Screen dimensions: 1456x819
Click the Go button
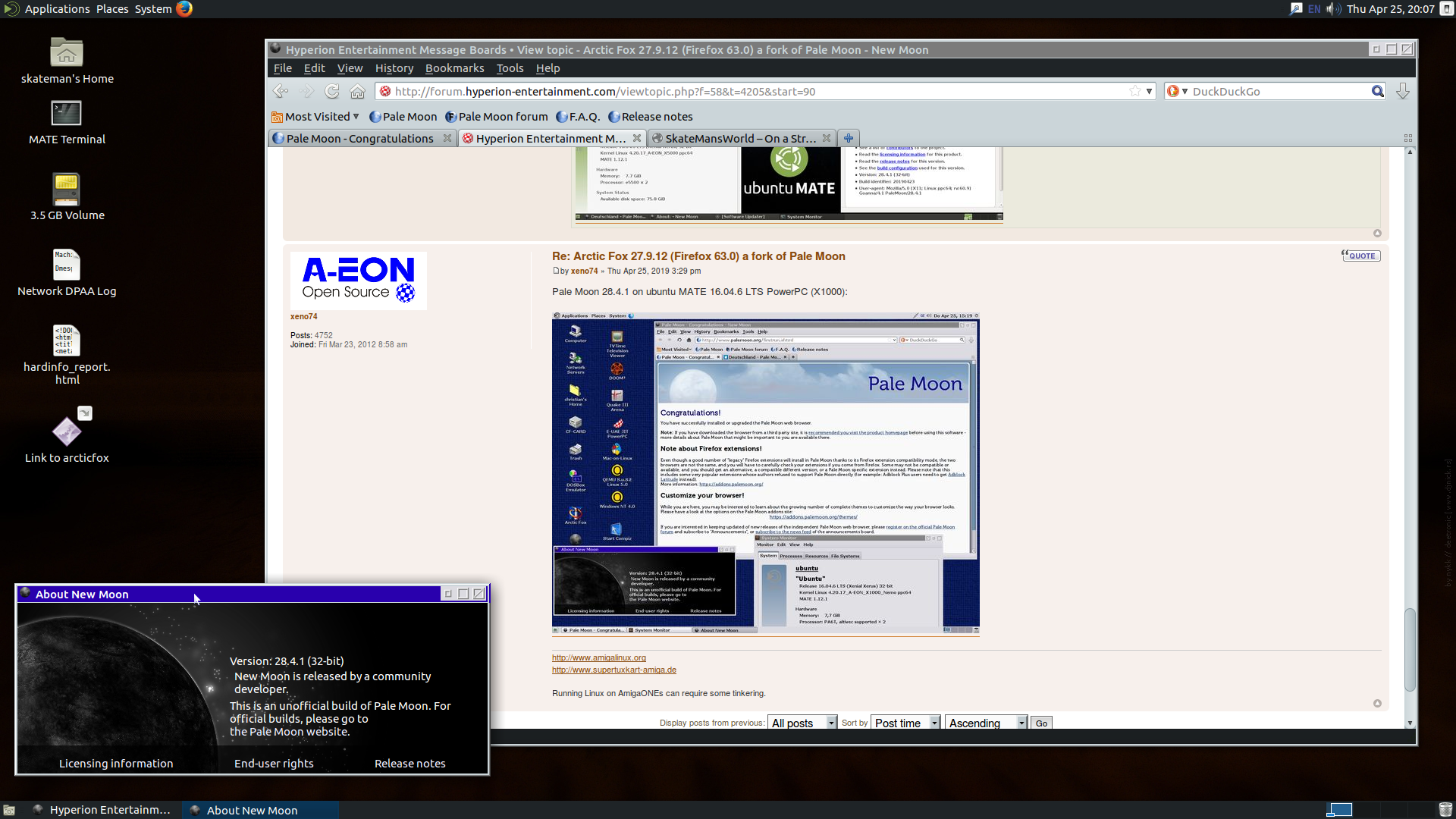pyautogui.click(x=1041, y=723)
